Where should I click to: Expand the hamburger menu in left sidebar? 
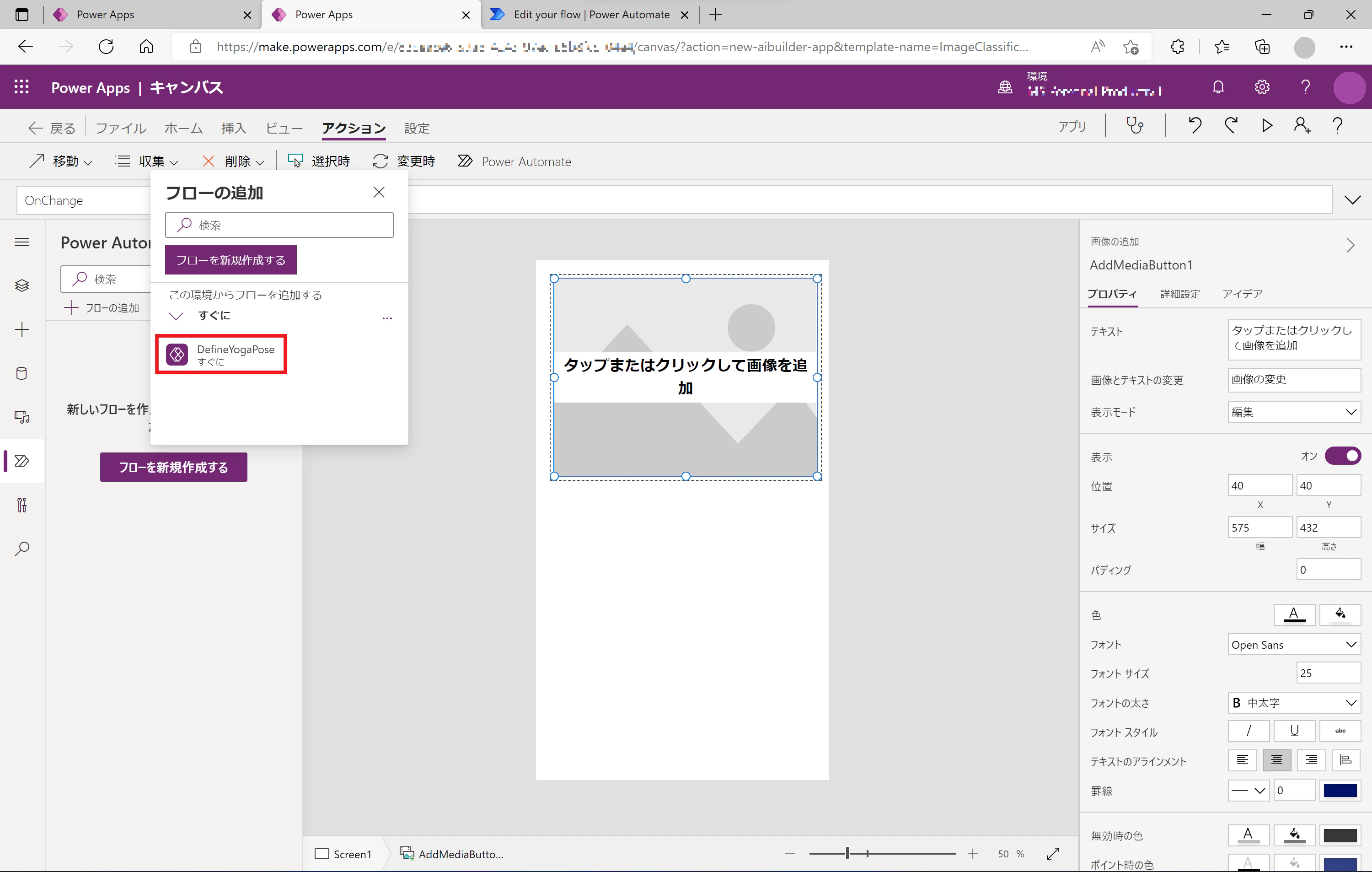point(21,242)
